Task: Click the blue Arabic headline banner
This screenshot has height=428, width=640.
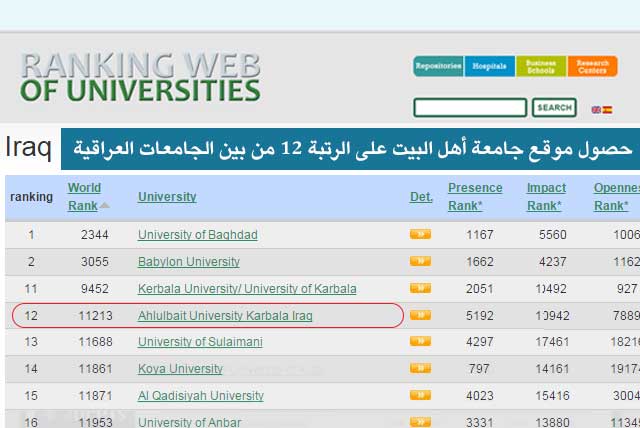Action: click(x=350, y=149)
